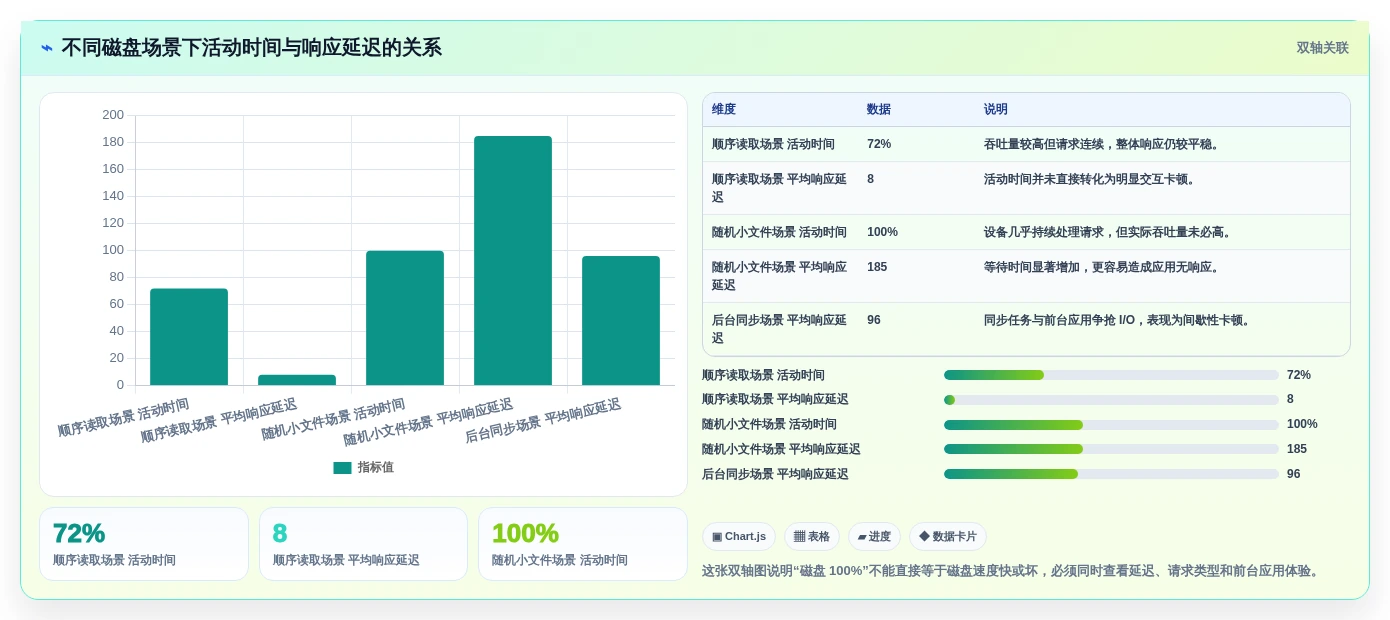Select table cell 顺序读取场景 平均响应延迟
Viewport: 1390px width, 620px height.
(780, 189)
